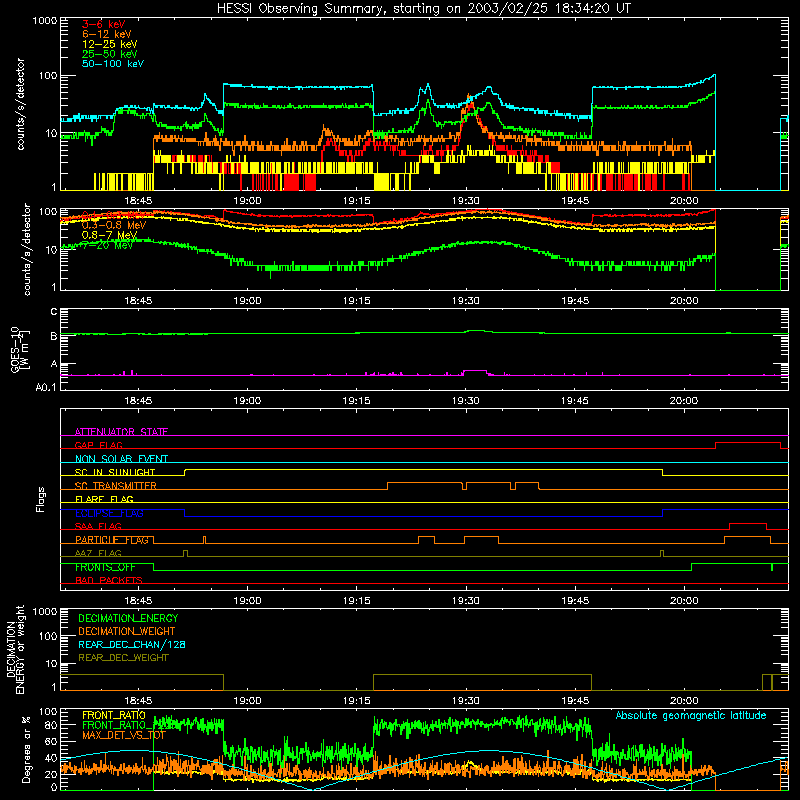
Task: Click the 20:00 tick below the GOES panel
Action: tap(684, 401)
